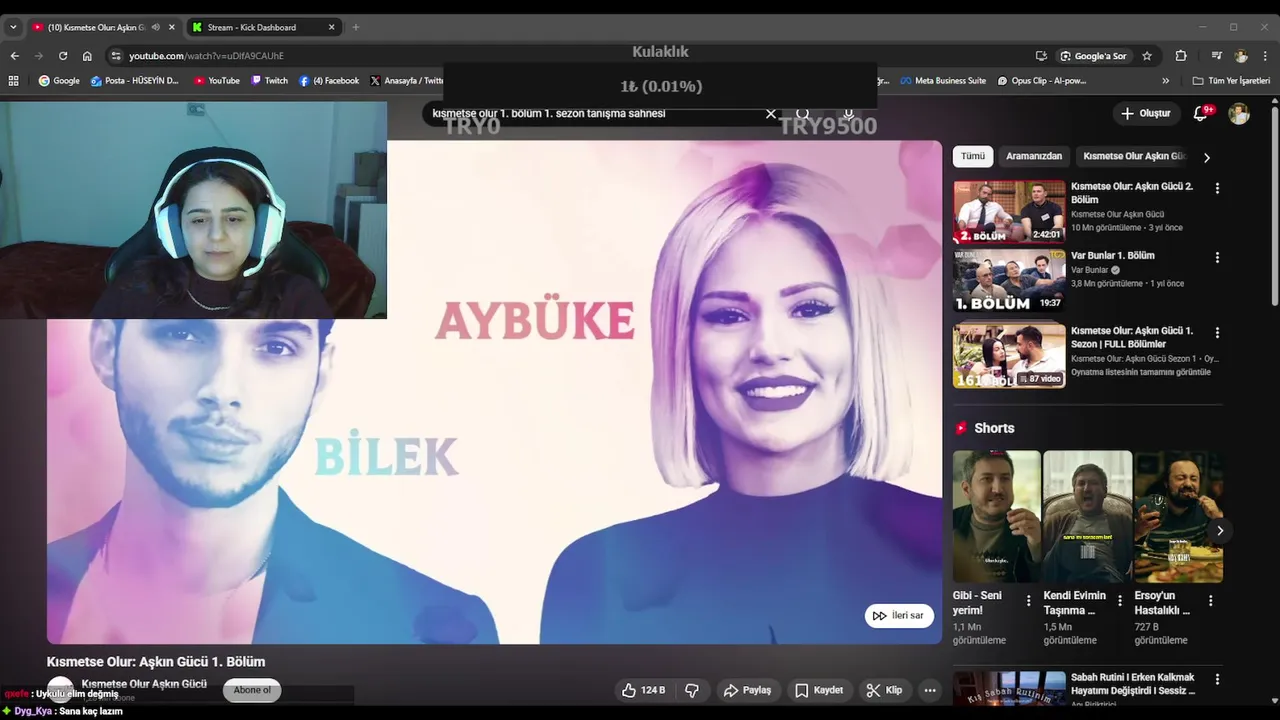Image resolution: width=1280 pixels, height=720 pixels.
Task: Open the Google bookmark
Action: tap(59, 81)
